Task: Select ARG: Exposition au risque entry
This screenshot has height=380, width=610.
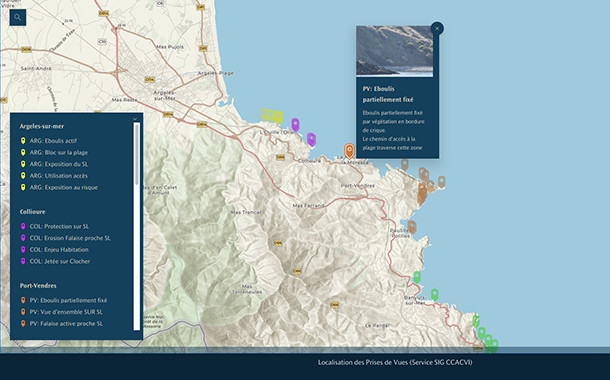Action: pos(59,187)
